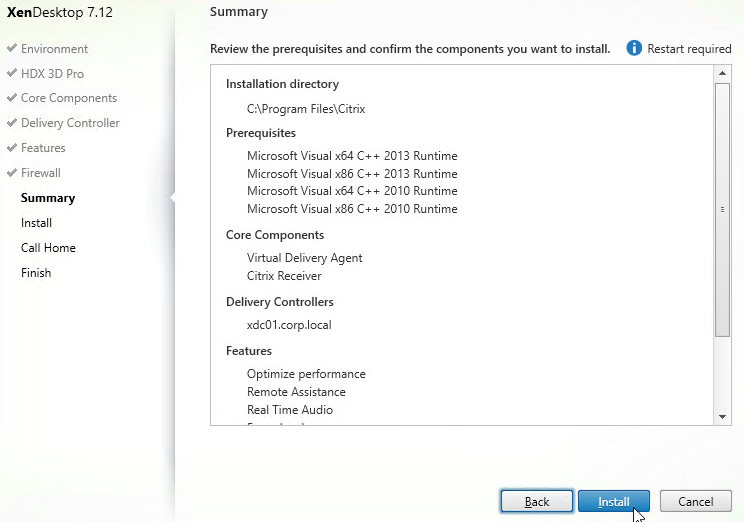Click the Virtual Delivery Agent entry
This screenshot has width=744, height=522.
[x=305, y=258]
